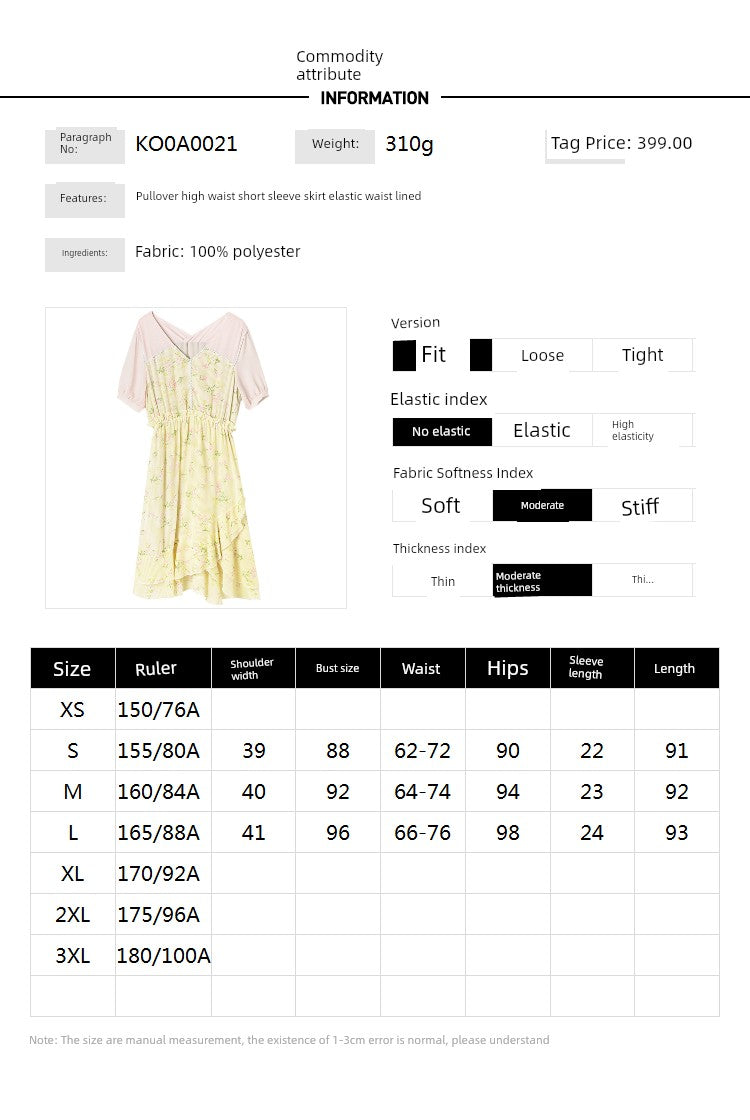Select the Elastic index option
This screenshot has height=1120, width=750.
542,431
